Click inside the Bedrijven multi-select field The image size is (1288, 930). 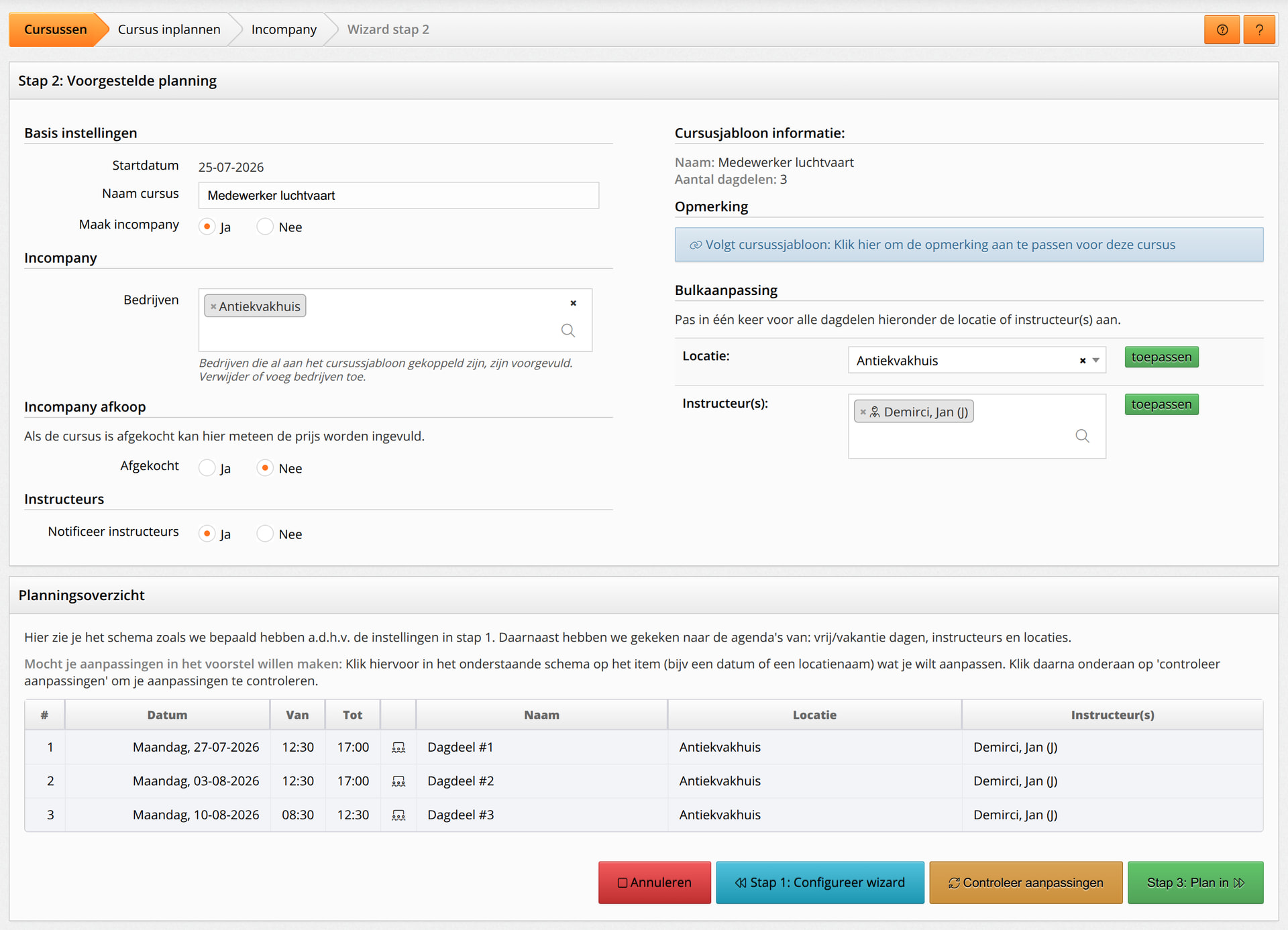click(395, 320)
